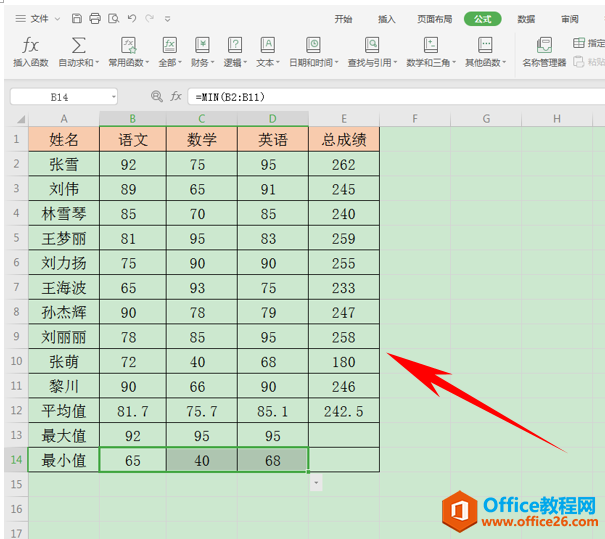Expand the 查找与引用 dropdown arrow
This screenshot has height=539, width=605.
tap(395, 63)
